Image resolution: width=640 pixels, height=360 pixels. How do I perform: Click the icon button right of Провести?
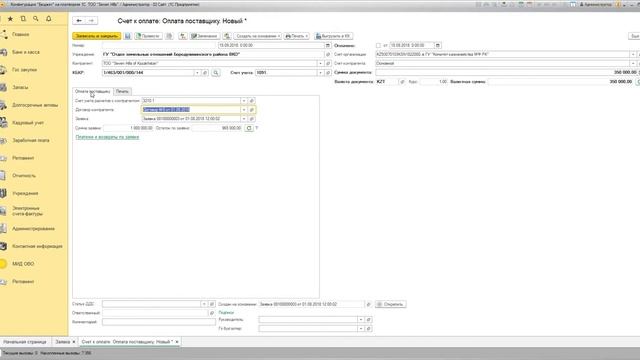(x=169, y=36)
